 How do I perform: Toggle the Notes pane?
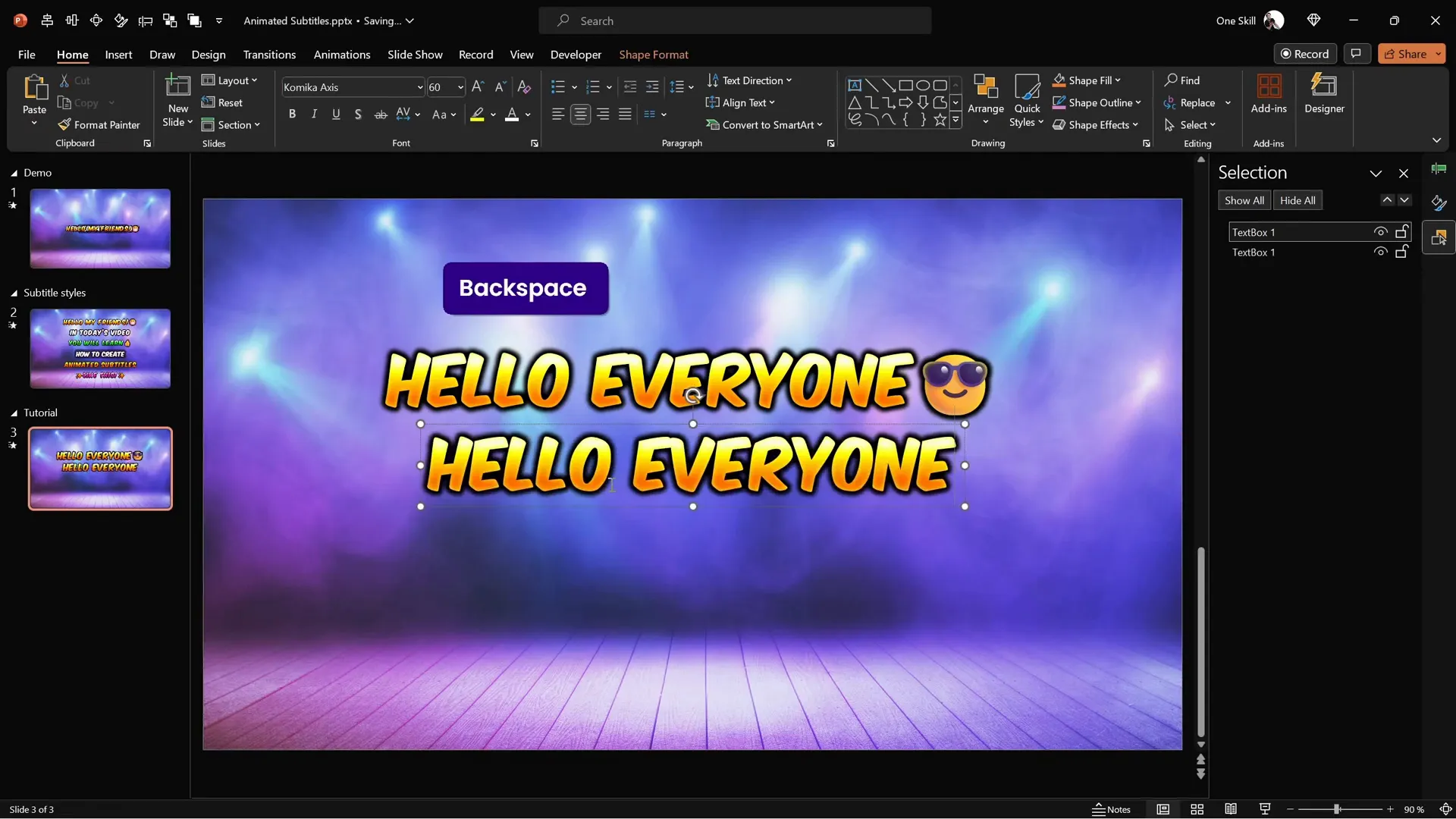click(1111, 809)
